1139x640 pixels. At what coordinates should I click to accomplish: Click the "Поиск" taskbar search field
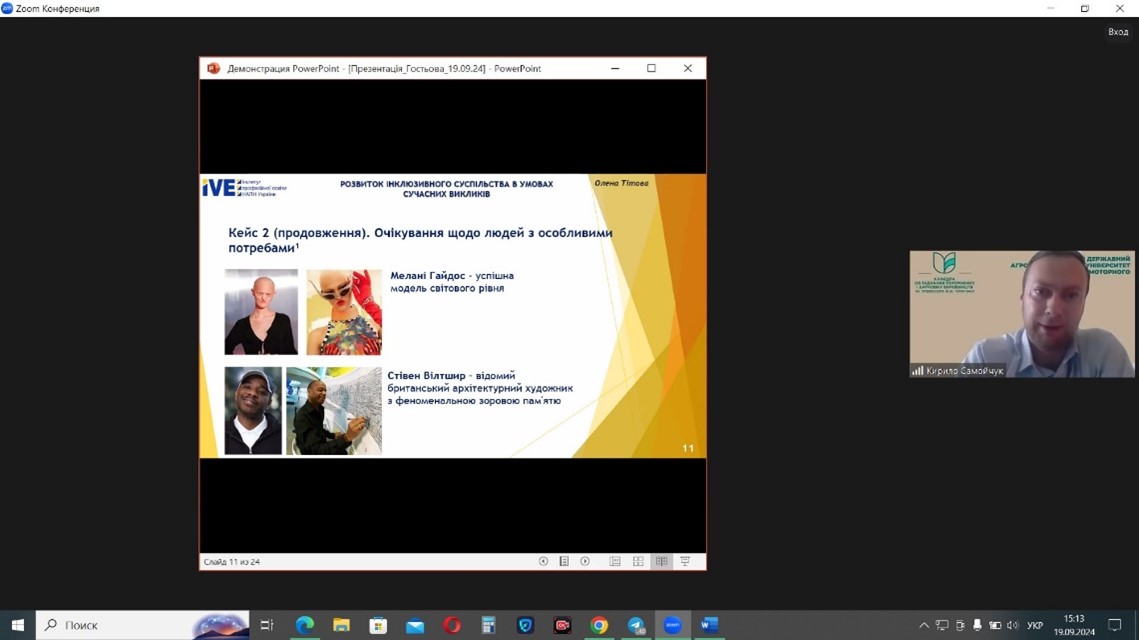pos(120,625)
